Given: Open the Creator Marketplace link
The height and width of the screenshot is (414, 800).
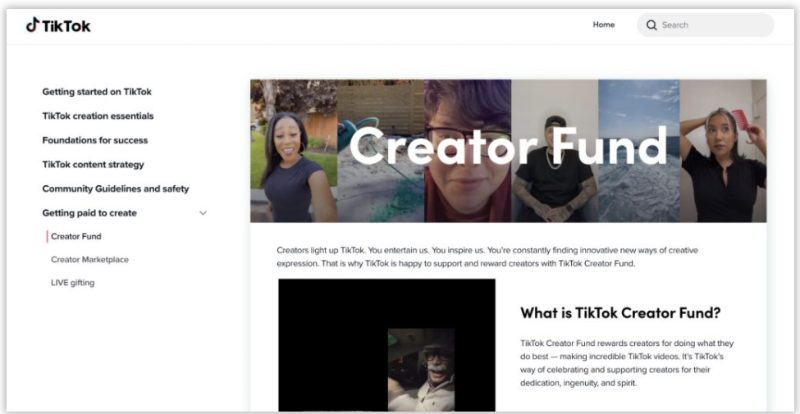Looking at the screenshot, I should tap(90, 259).
